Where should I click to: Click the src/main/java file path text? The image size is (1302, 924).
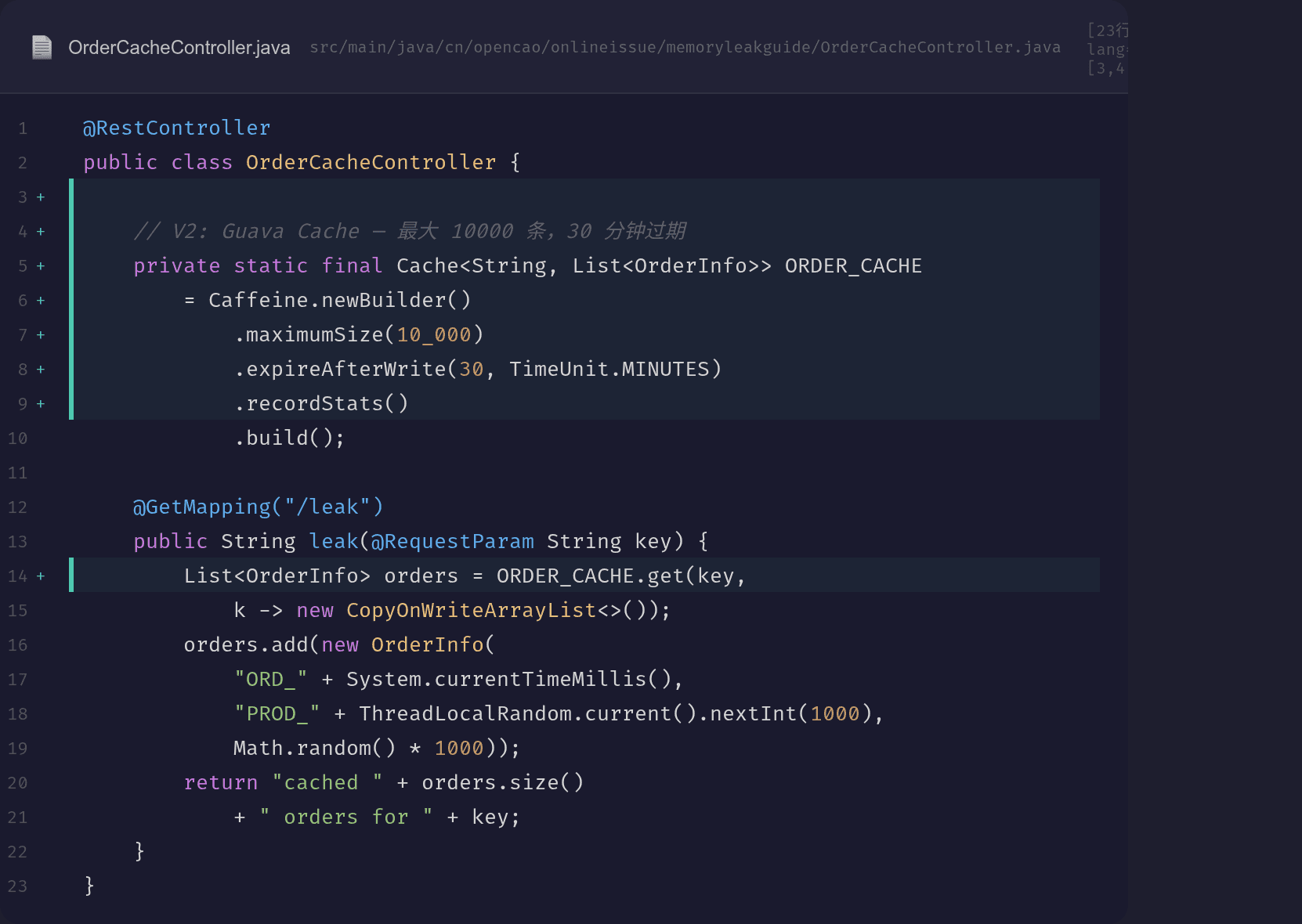685,47
